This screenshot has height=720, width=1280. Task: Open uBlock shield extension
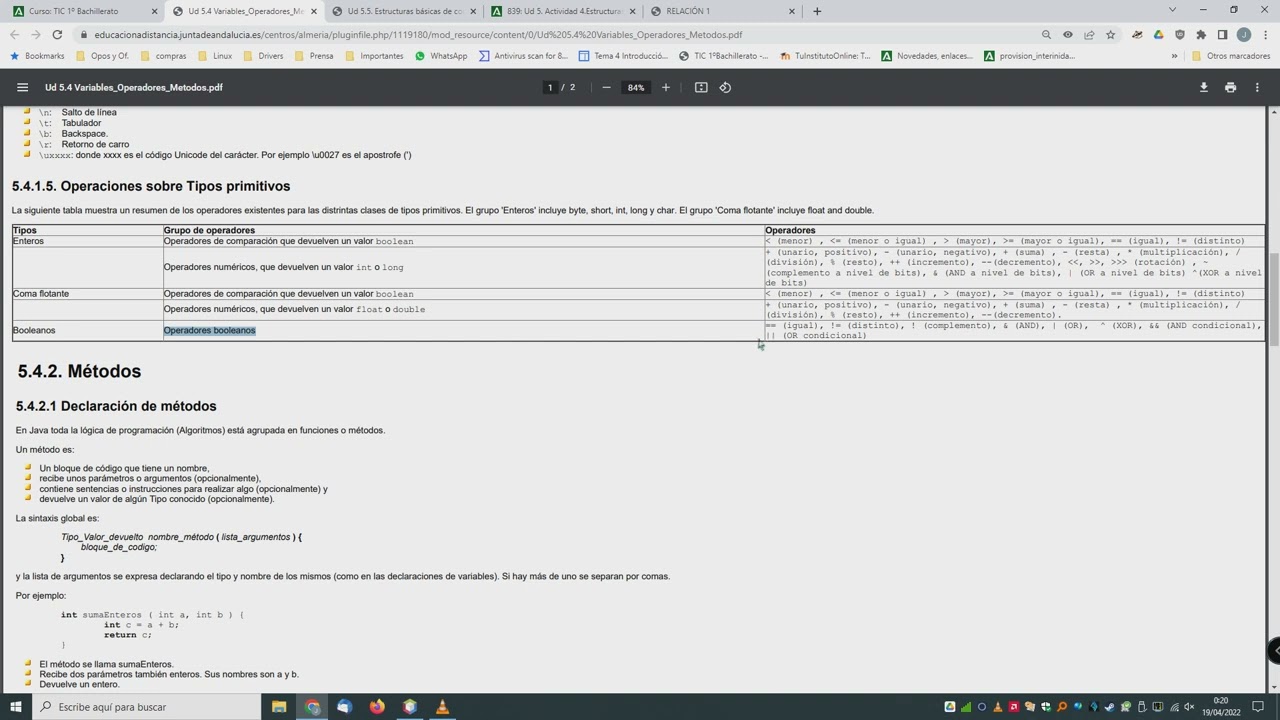pos(1180,34)
